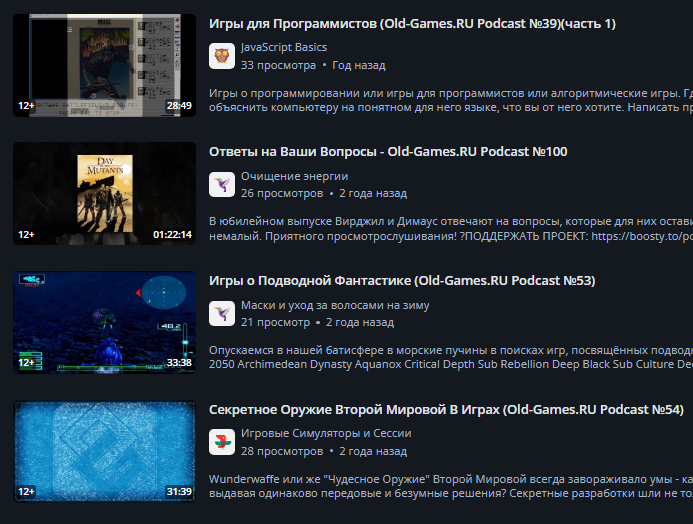Click description starting Опускаемся в нашей батисфере
The width and height of the screenshot is (693, 524).
[x=451, y=357]
